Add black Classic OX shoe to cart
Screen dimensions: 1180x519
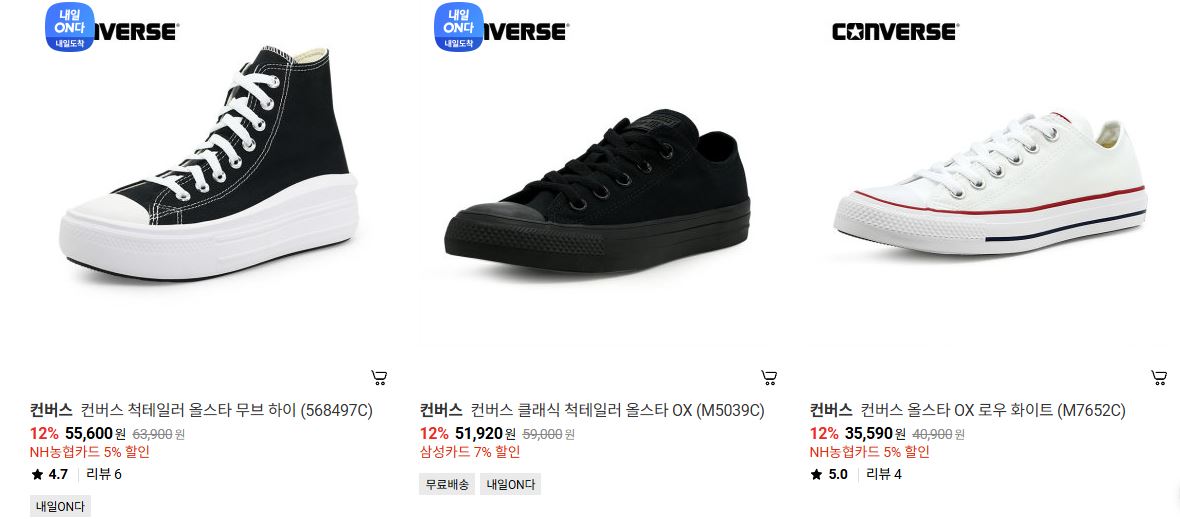[769, 378]
